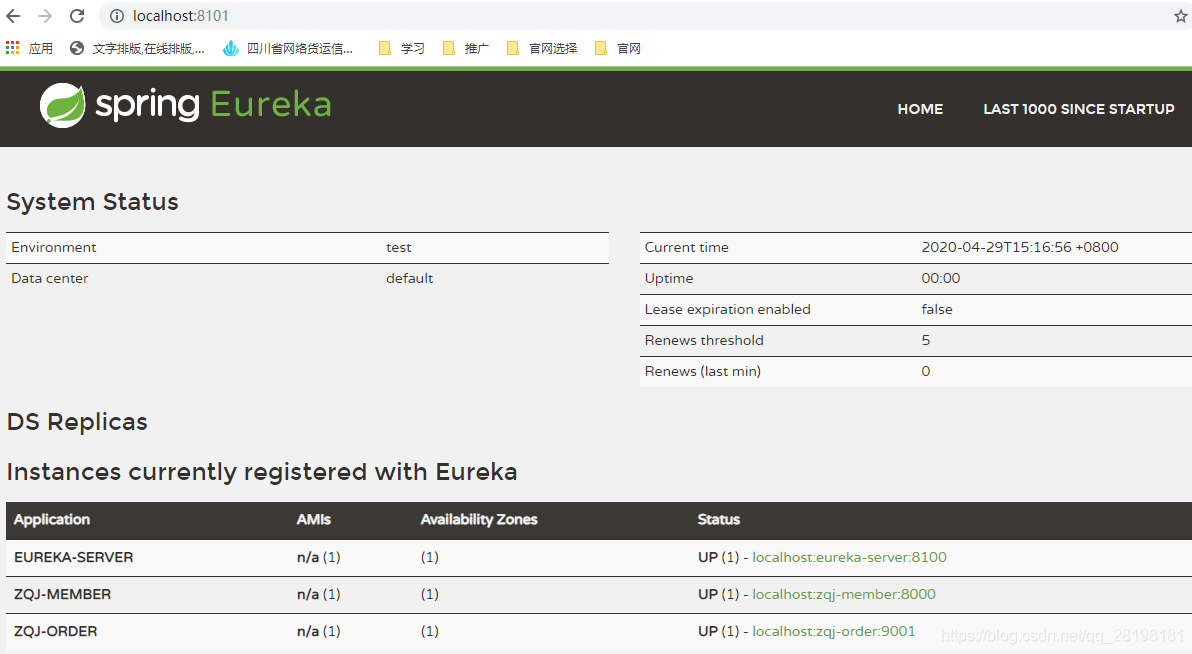Click the browser back navigation arrow
Viewport: 1192px width, 654px height.
15,15
